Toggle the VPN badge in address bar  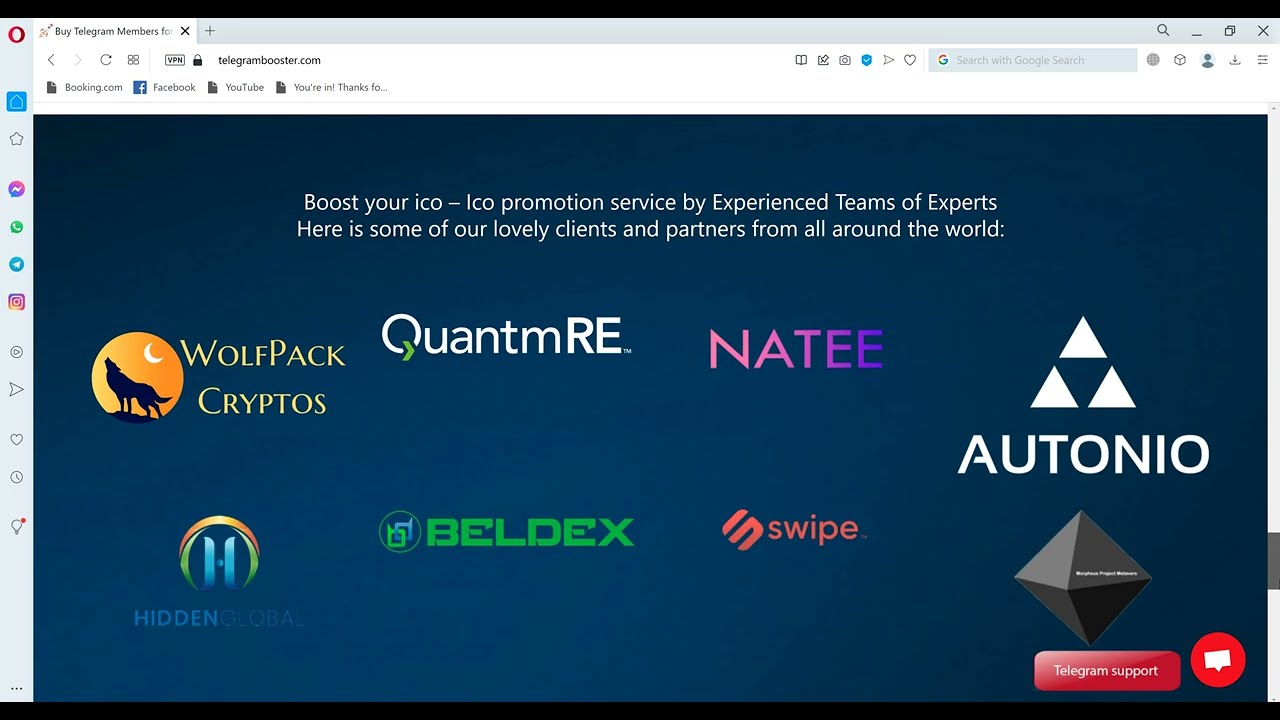click(175, 60)
